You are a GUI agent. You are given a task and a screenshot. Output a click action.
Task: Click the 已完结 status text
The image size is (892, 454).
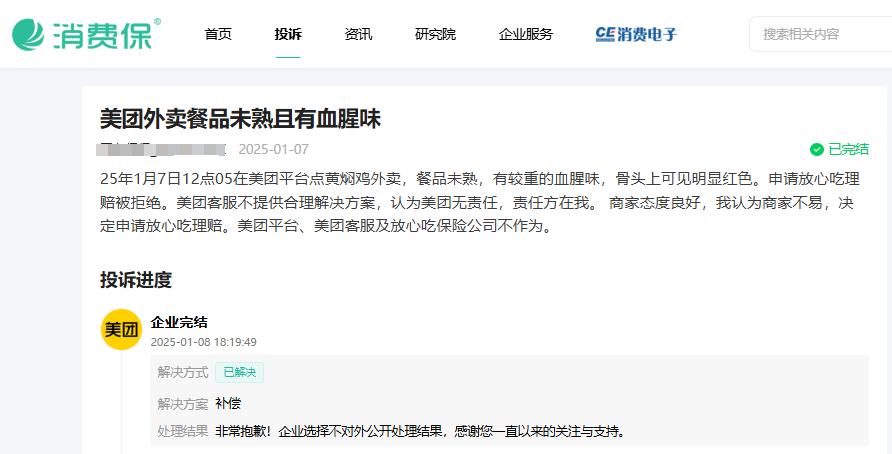pyautogui.click(x=848, y=150)
